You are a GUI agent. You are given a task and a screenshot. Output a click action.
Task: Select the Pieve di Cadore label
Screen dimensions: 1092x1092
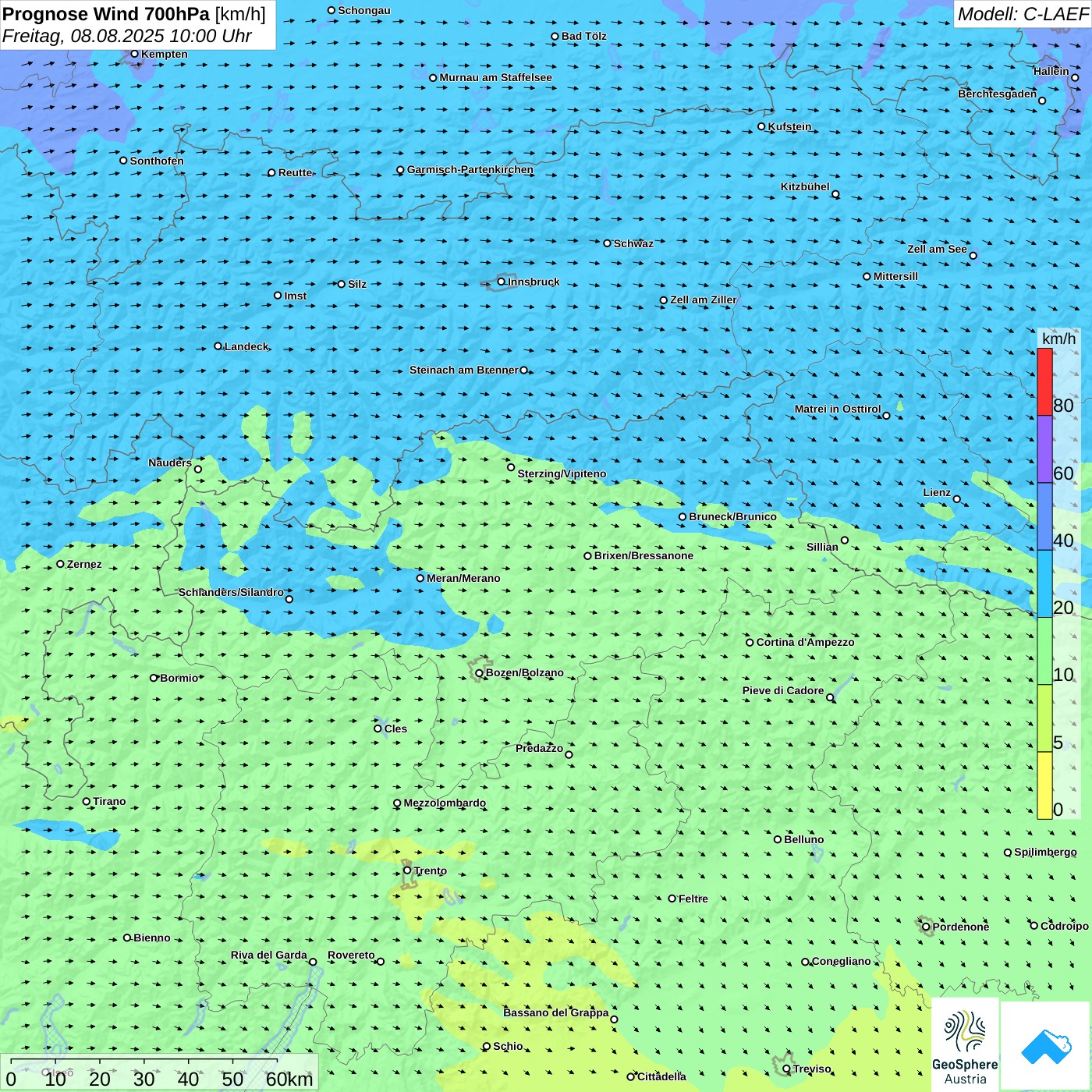pos(783,690)
